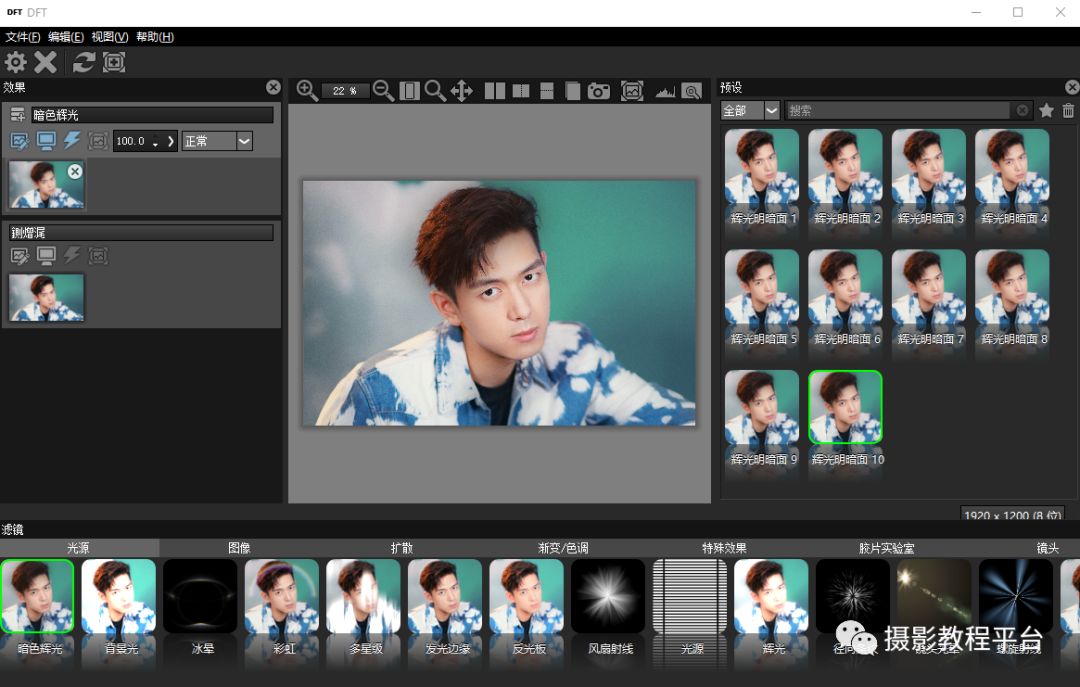Screen dimensions: 1080x687
Task: Switch to the 光源 filter tab
Action: click(79, 548)
